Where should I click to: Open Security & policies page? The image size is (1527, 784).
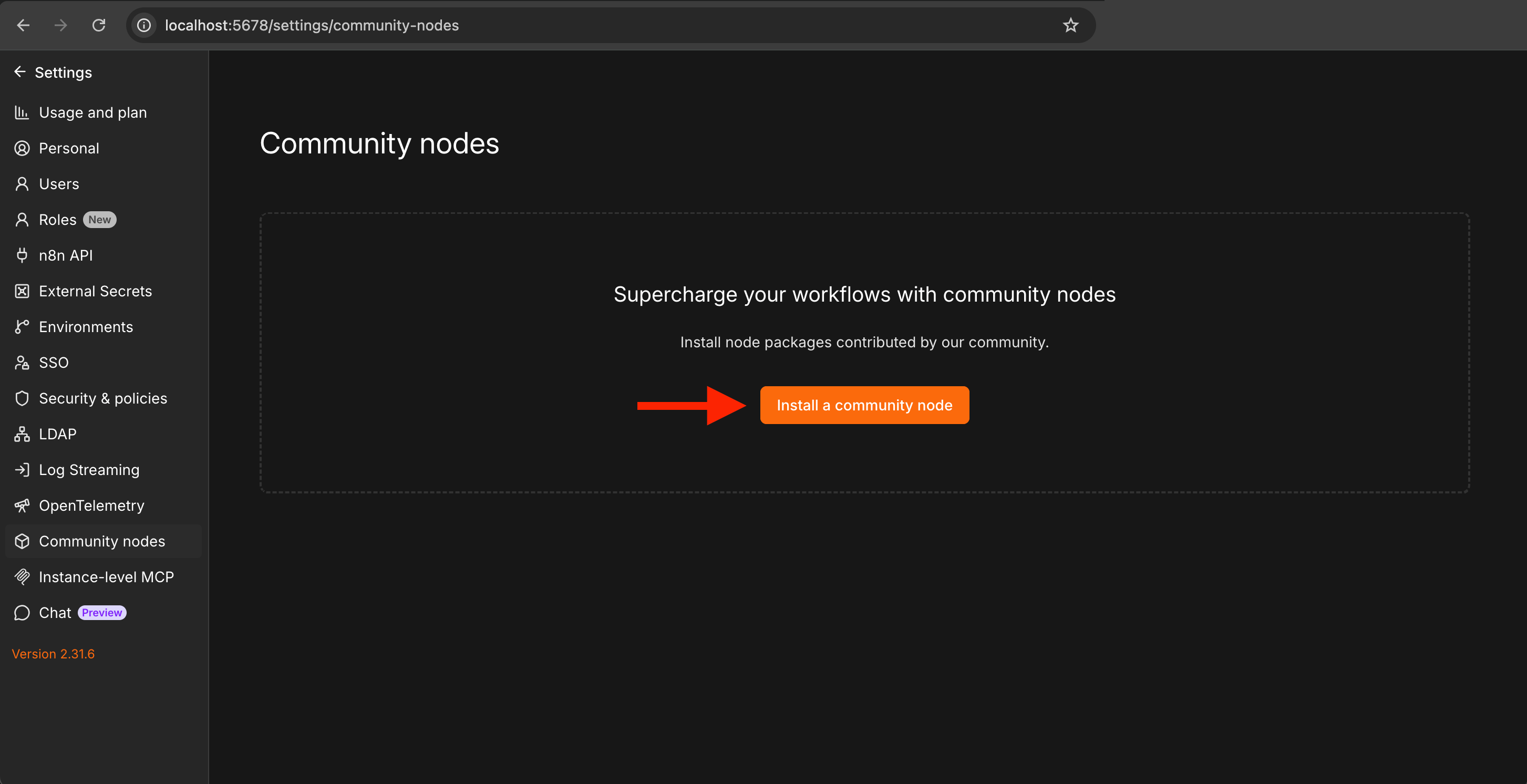104,398
